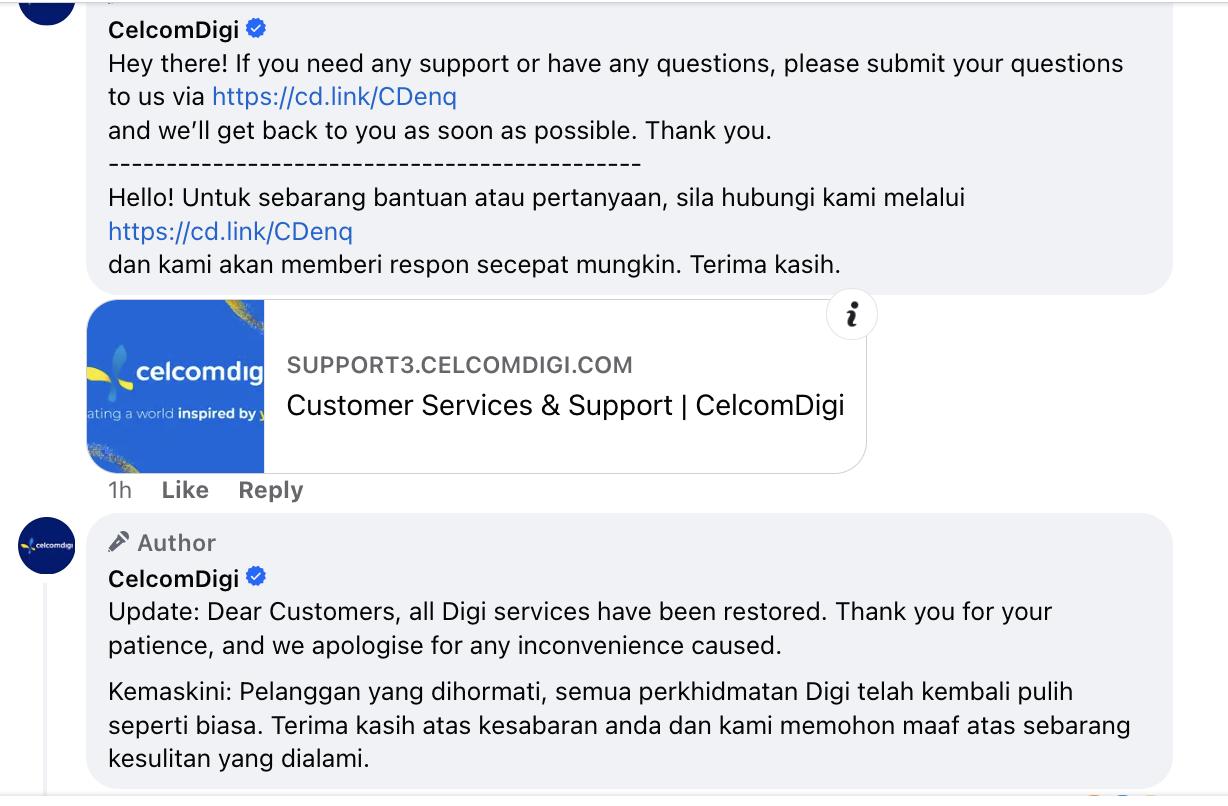This screenshot has height=806, width=1228.
Task: Open the CelcomDigi link preview thumbnail image
Action: [x=176, y=386]
